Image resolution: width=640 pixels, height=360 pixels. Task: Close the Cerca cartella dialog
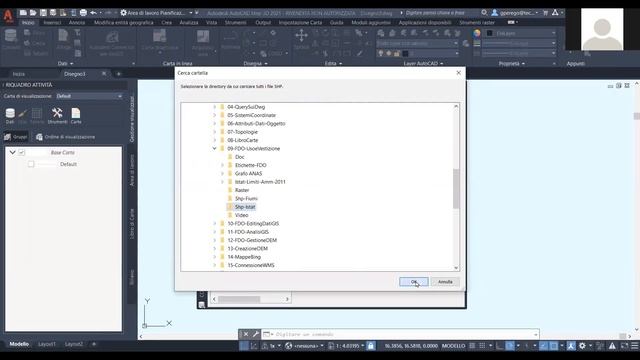(458, 73)
